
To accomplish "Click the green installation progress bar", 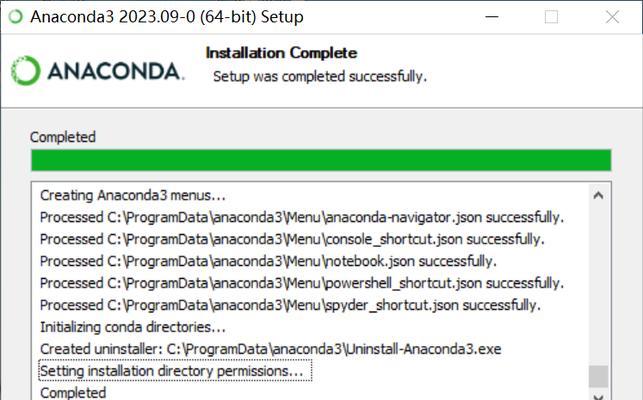I will 321,160.
